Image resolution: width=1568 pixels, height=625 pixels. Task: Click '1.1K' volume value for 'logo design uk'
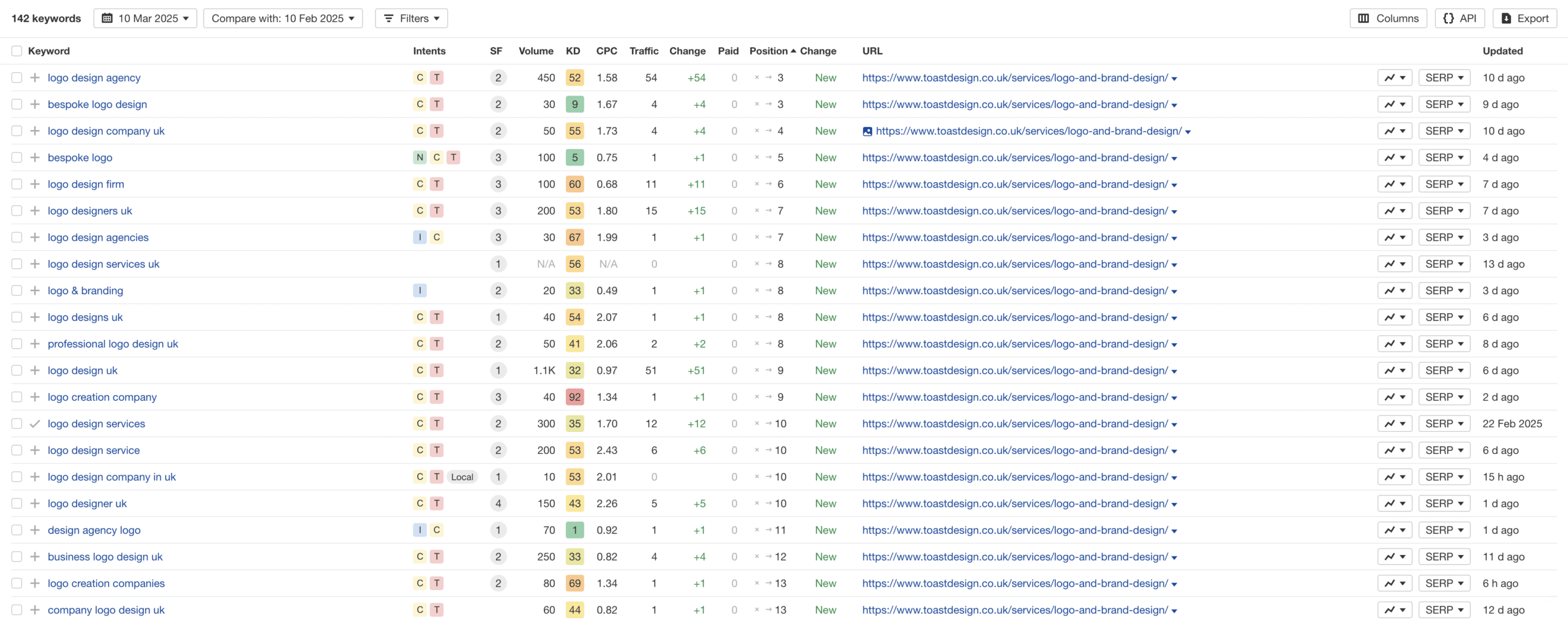pos(544,370)
